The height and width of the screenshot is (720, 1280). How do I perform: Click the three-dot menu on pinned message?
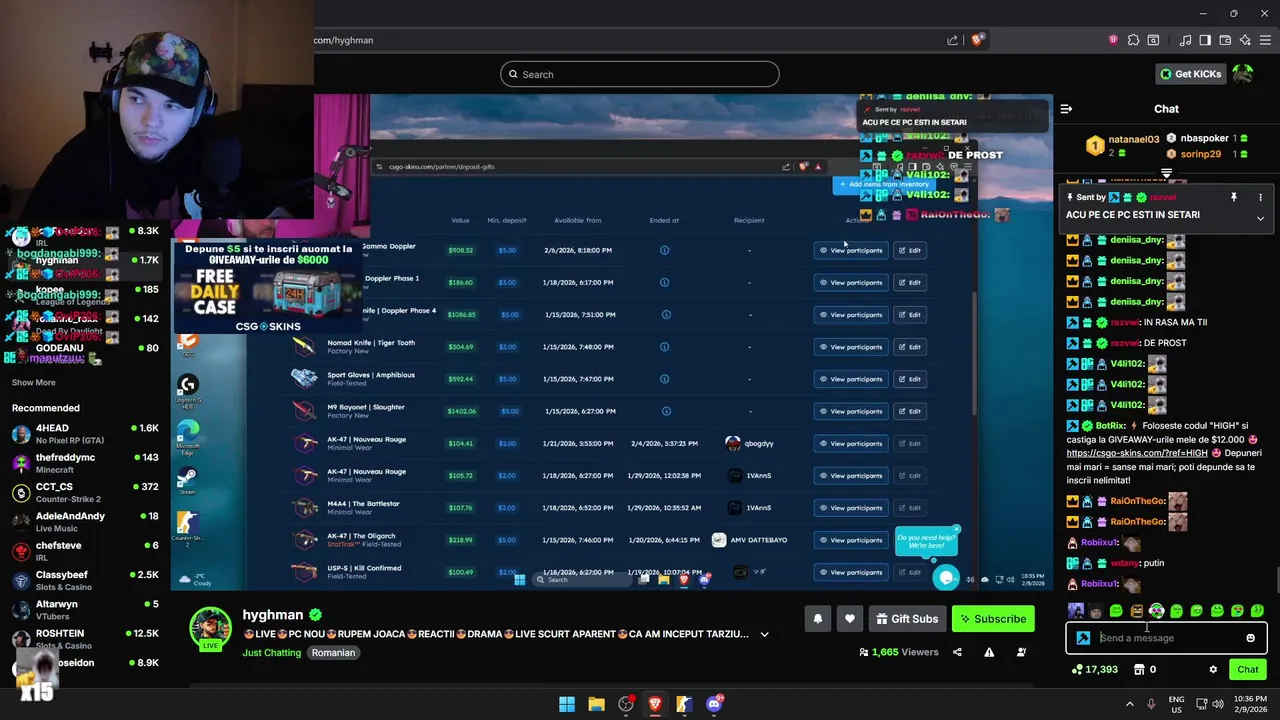point(1260,197)
